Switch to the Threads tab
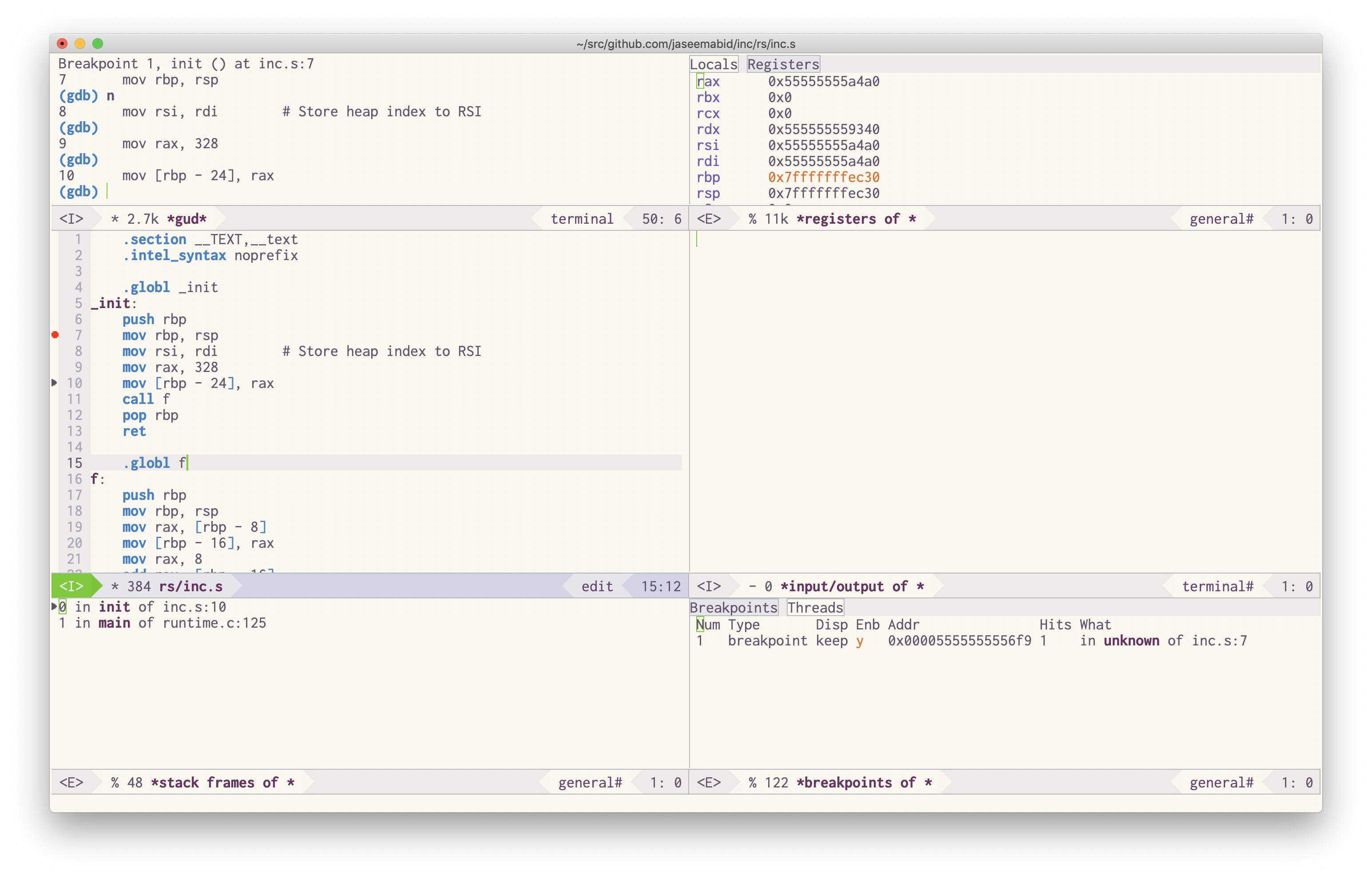This screenshot has height=878, width=1372. pyautogui.click(x=815, y=608)
